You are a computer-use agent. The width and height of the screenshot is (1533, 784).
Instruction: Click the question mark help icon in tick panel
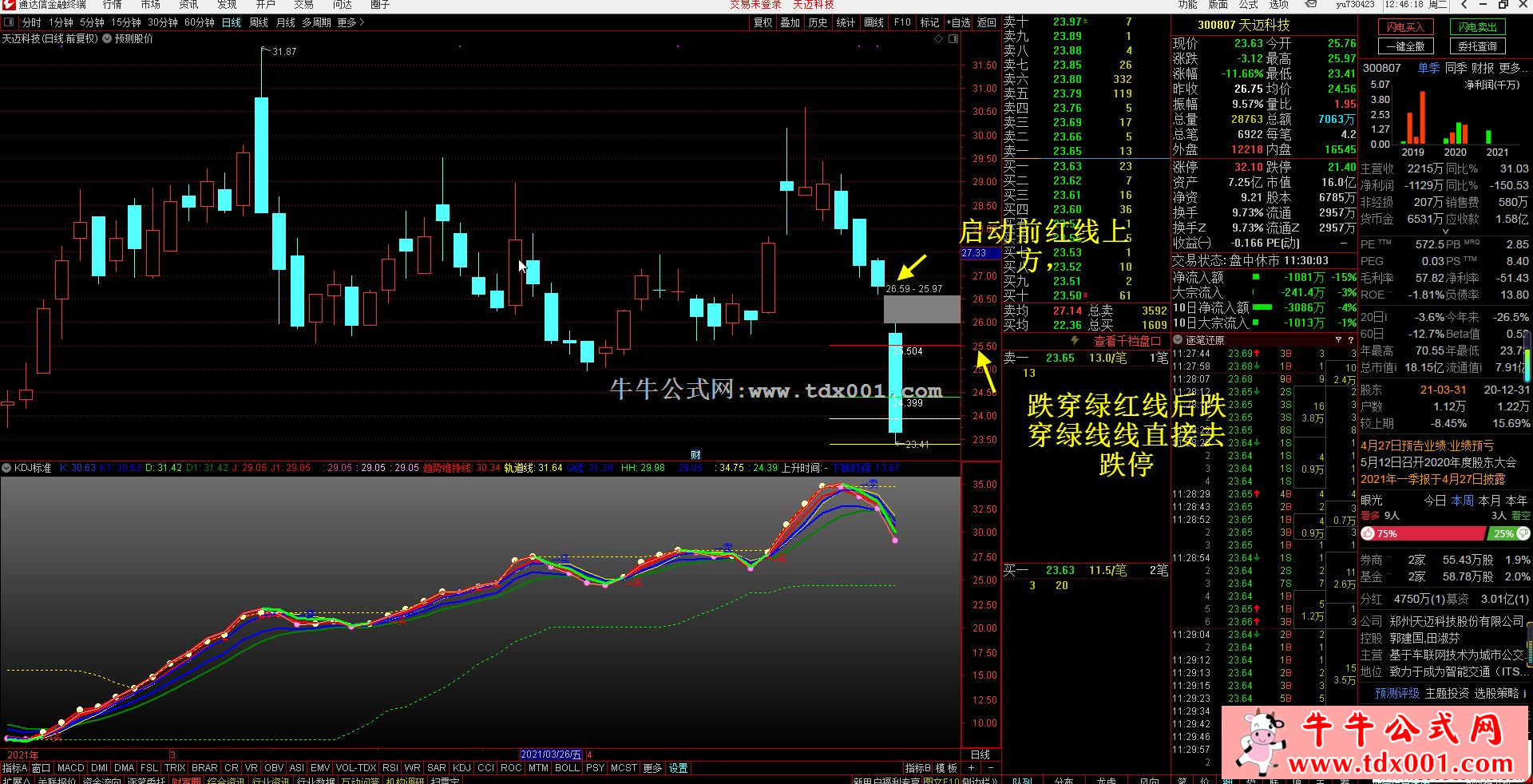[1350, 340]
